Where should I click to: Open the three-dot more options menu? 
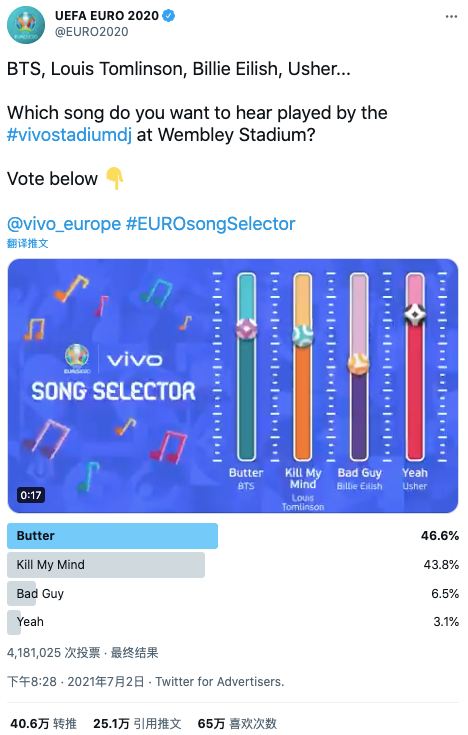(x=451, y=16)
